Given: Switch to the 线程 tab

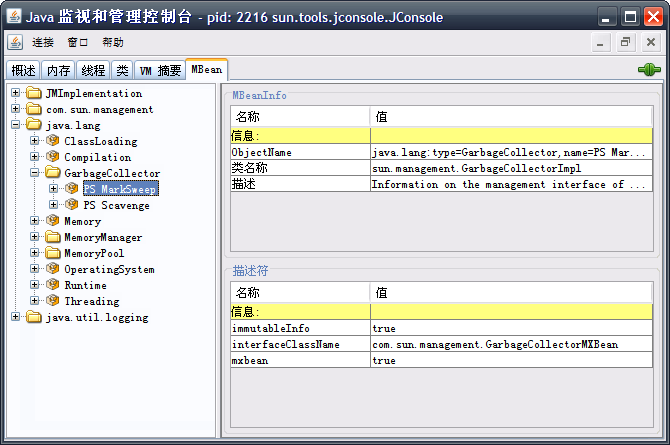Looking at the screenshot, I should 93,70.
